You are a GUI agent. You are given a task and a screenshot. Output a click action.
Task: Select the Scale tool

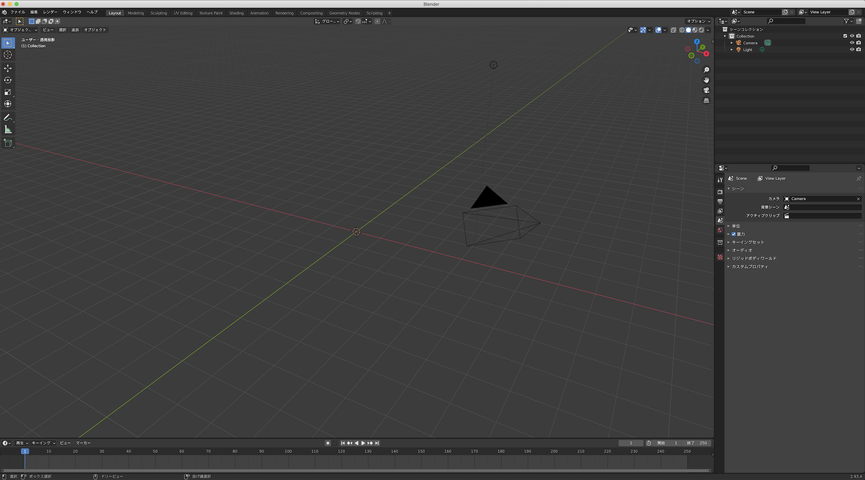point(8,92)
